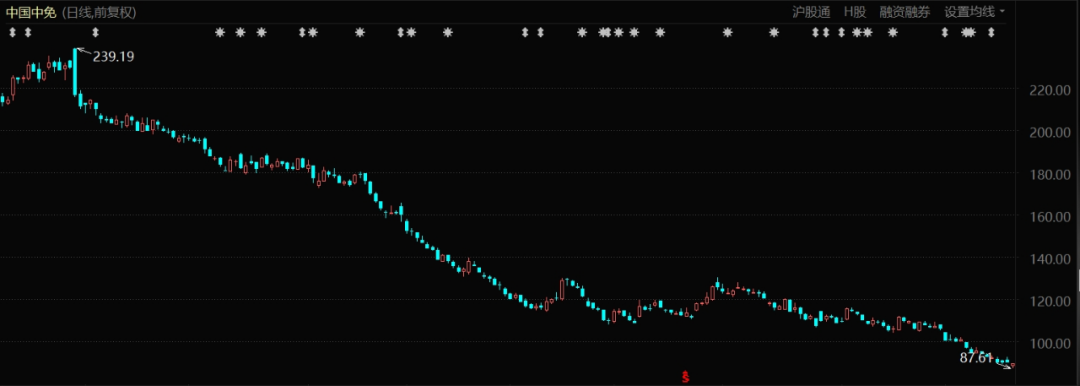Open the 沪股通 link
This screenshot has height=386, width=1080.
811,12
